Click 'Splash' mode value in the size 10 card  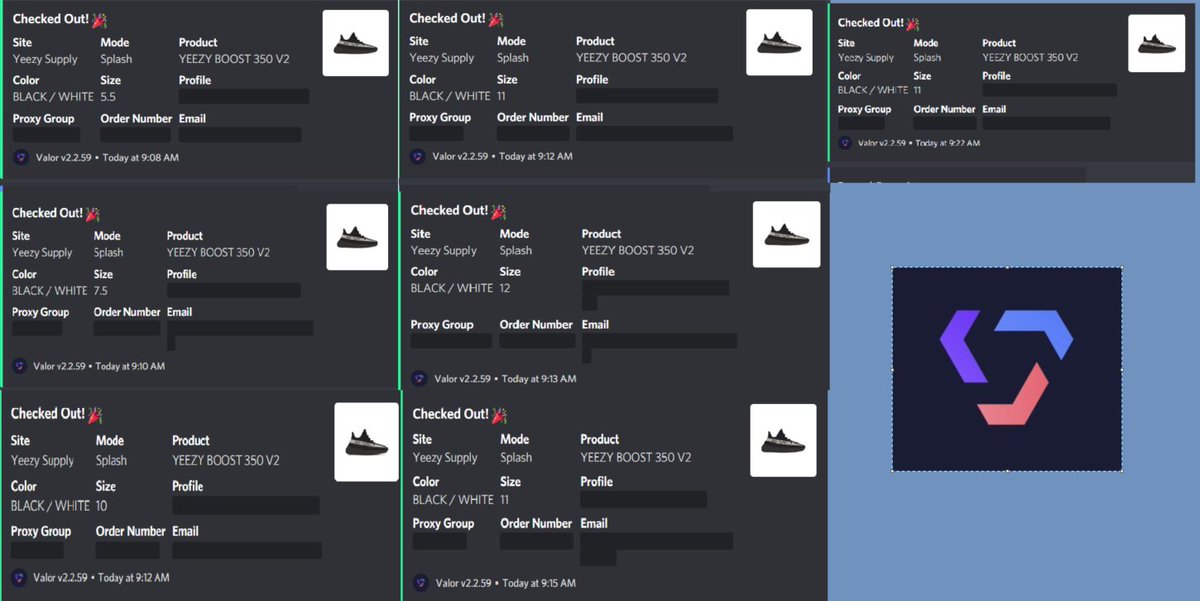(111, 461)
